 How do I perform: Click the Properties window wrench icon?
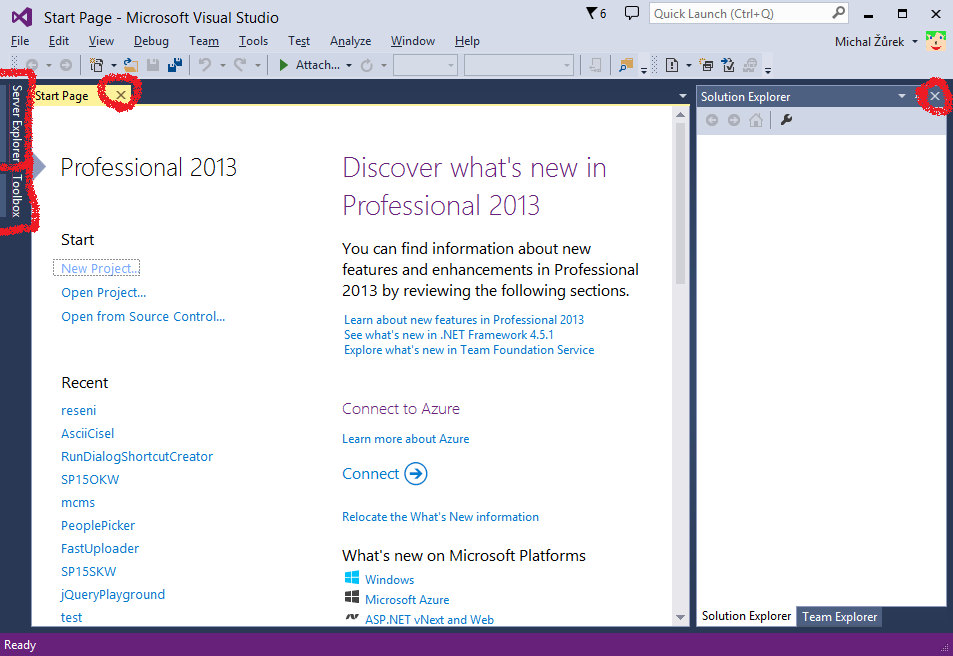(787, 120)
